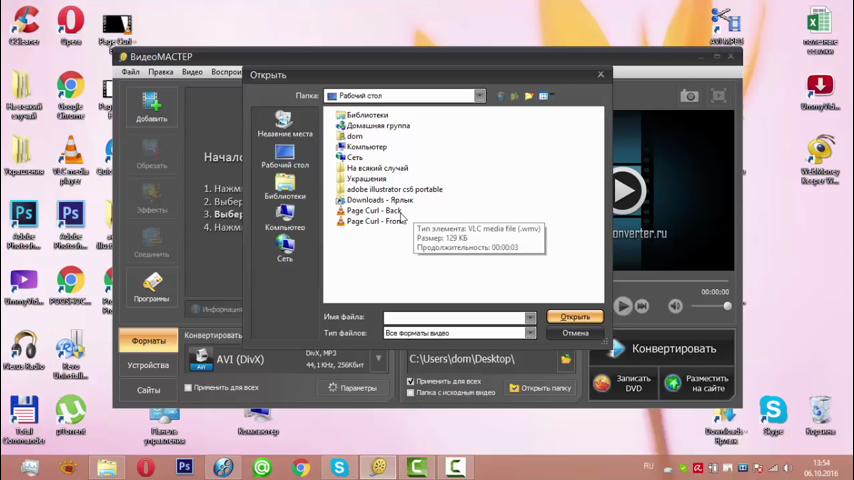This screenshot has height=480, width=854.
Task: Open the Видео menu
Action: [192, 72]
